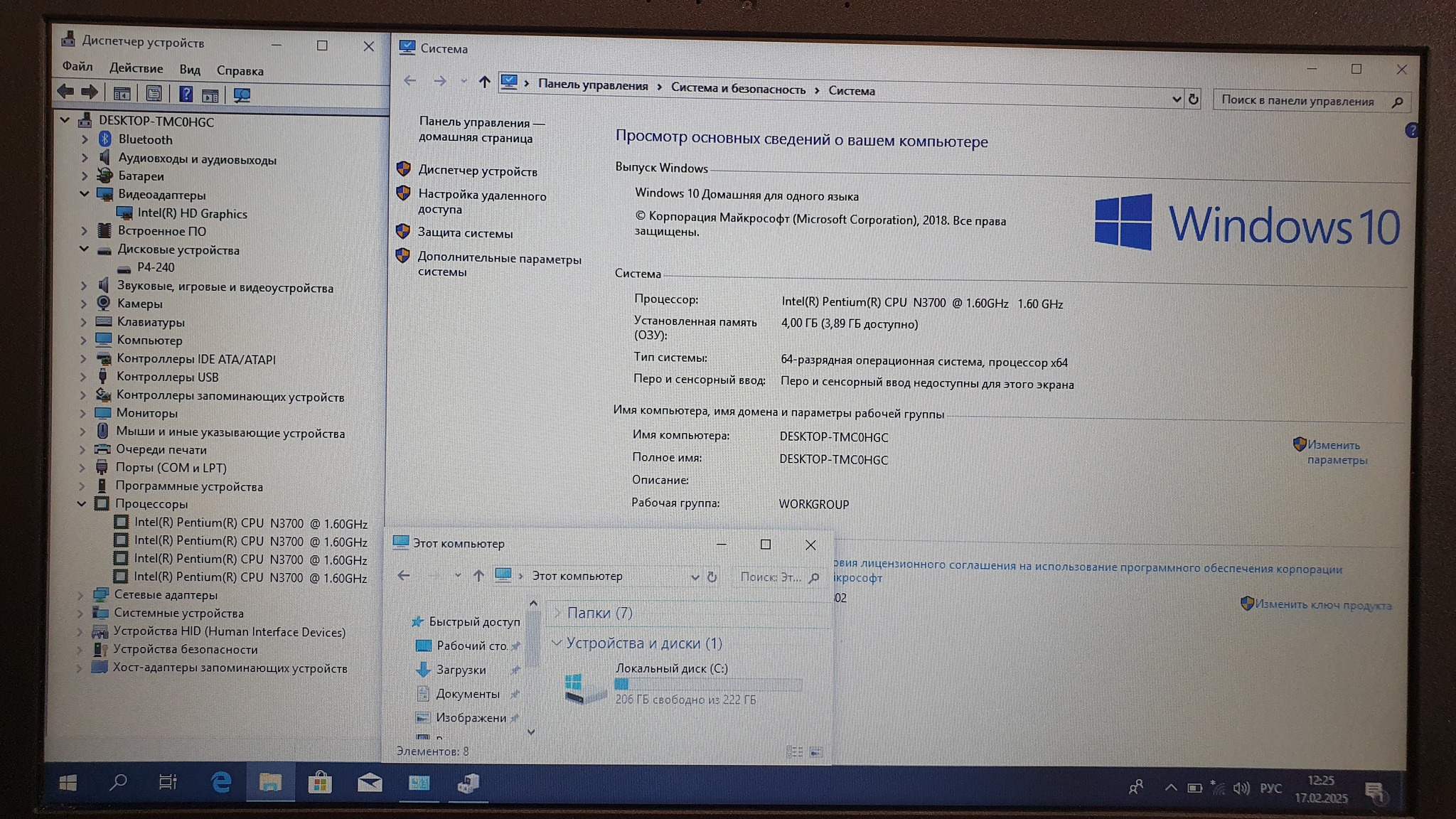Expand the Bluetooth device category
1456x819 pixels.
pyautogui.click(x=85, y=139)
